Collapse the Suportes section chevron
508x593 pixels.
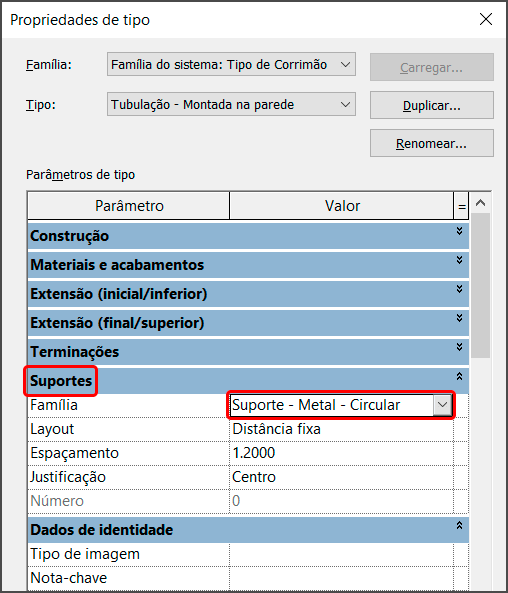tap(459, 376)
